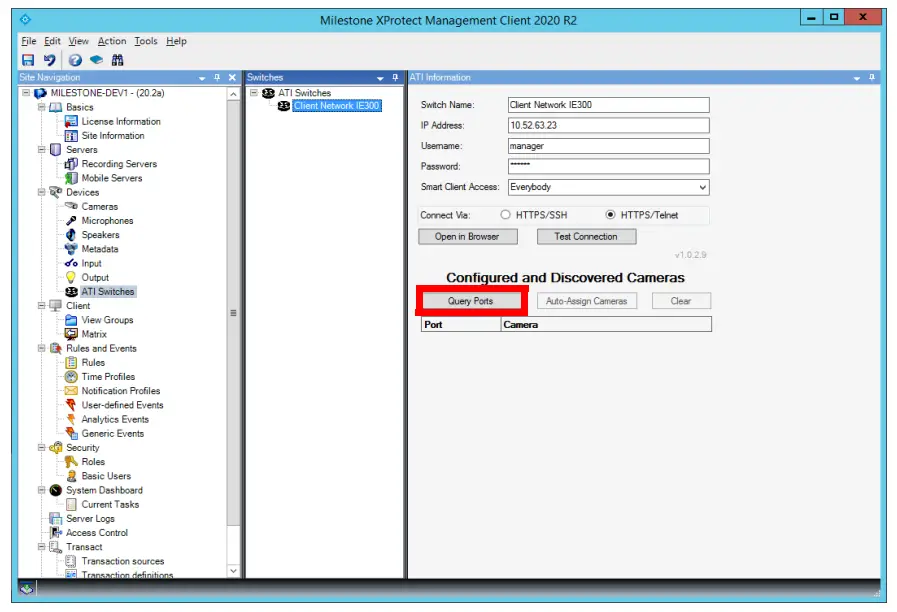
Task: Open the Help menu
Action: pos(176,41)
